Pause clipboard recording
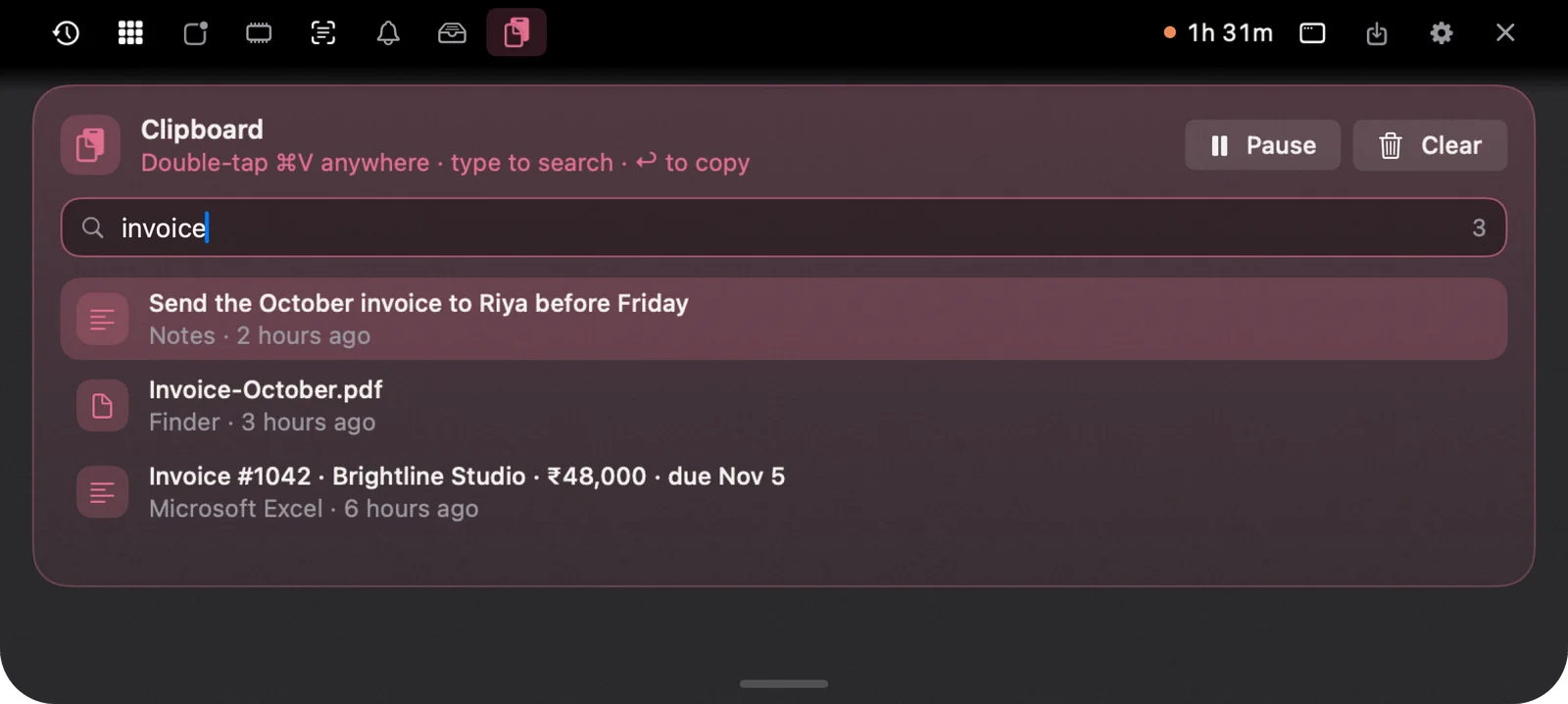Image resolution: width=1568 pixels, height=704 pixels. pyautogui.click(x=1262, y=145)
